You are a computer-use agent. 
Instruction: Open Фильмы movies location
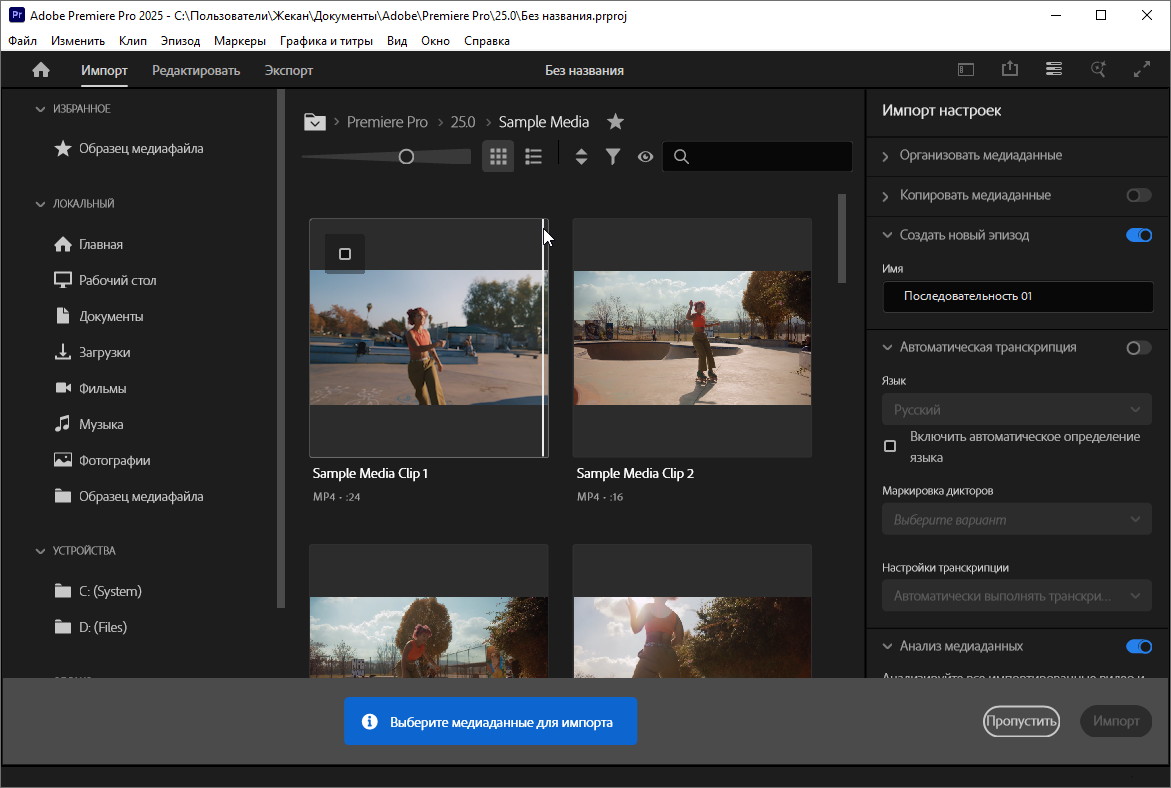point(90,388)
